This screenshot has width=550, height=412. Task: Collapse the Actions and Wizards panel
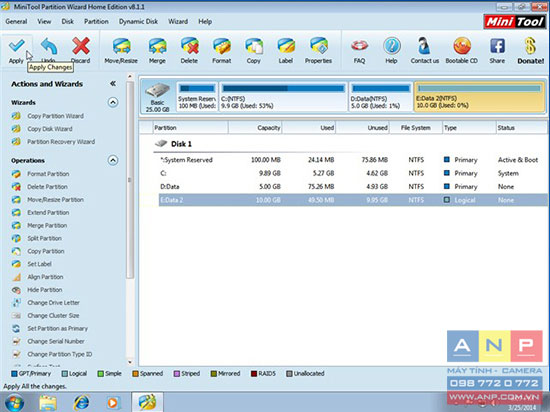click(113, 83)
